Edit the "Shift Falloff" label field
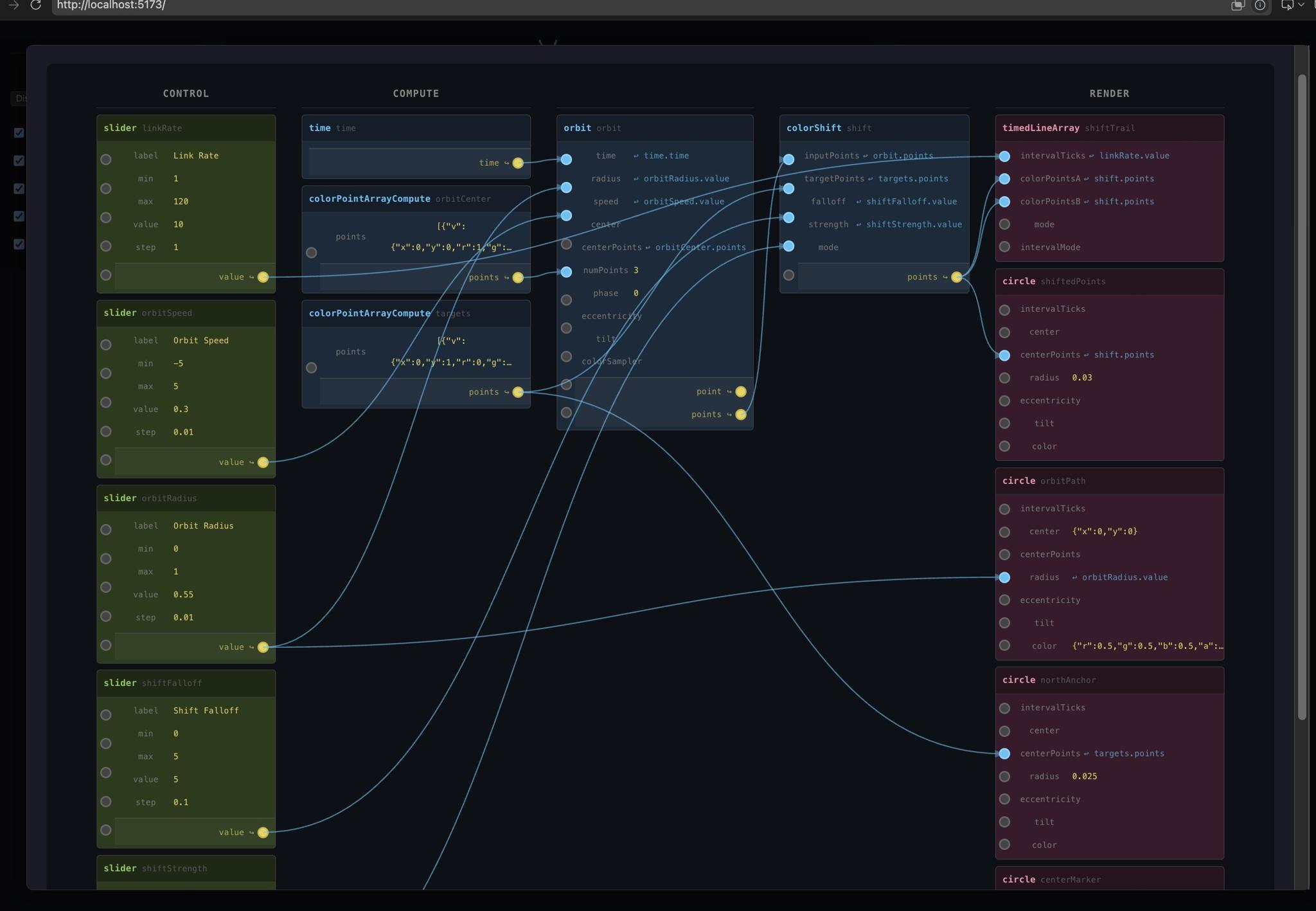This screenshot has width=1316, height=911. [x=206, y=710]
